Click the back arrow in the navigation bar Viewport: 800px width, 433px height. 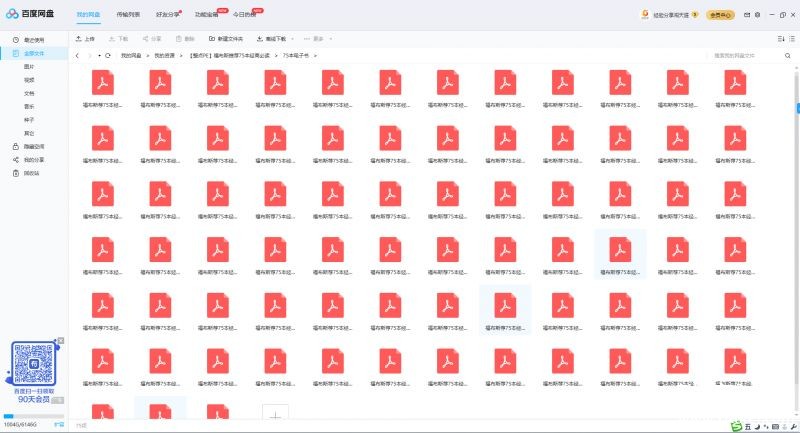78,55
